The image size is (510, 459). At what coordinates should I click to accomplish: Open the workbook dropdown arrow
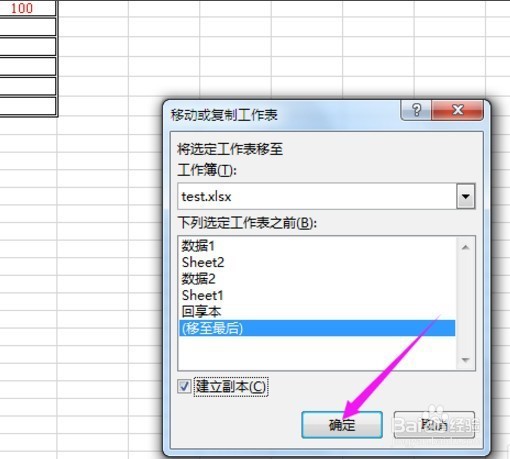465,196
